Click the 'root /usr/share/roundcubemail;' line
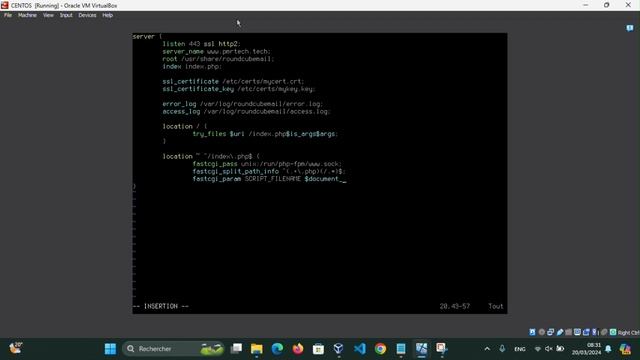 point(218,59)
